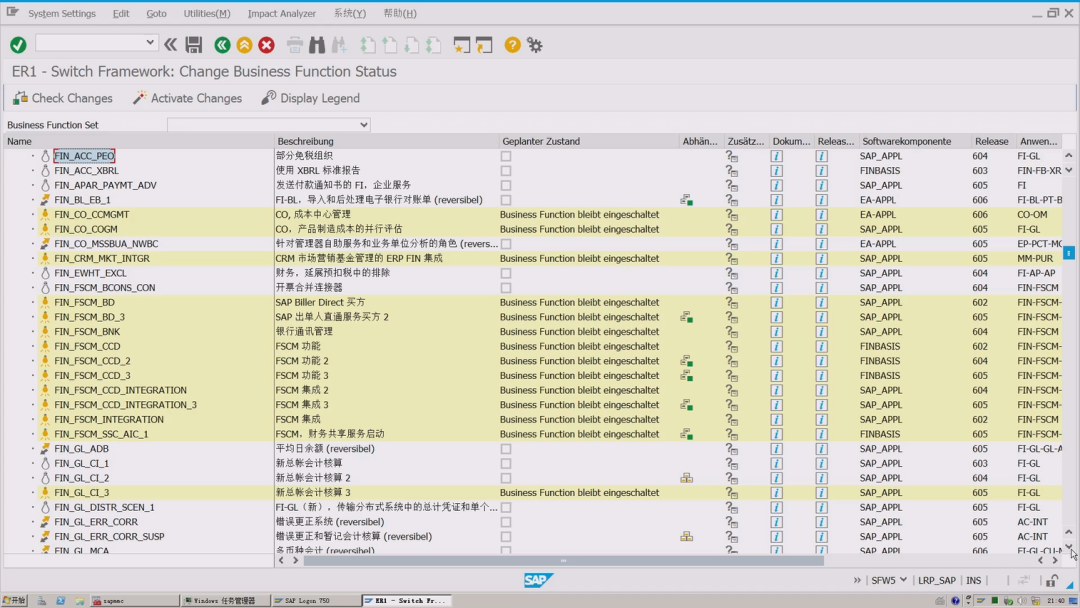This screenshot has height=608, width=1080.
Task: Click the vertical scrollbar down arrow
Action: tap(1069, 547)
